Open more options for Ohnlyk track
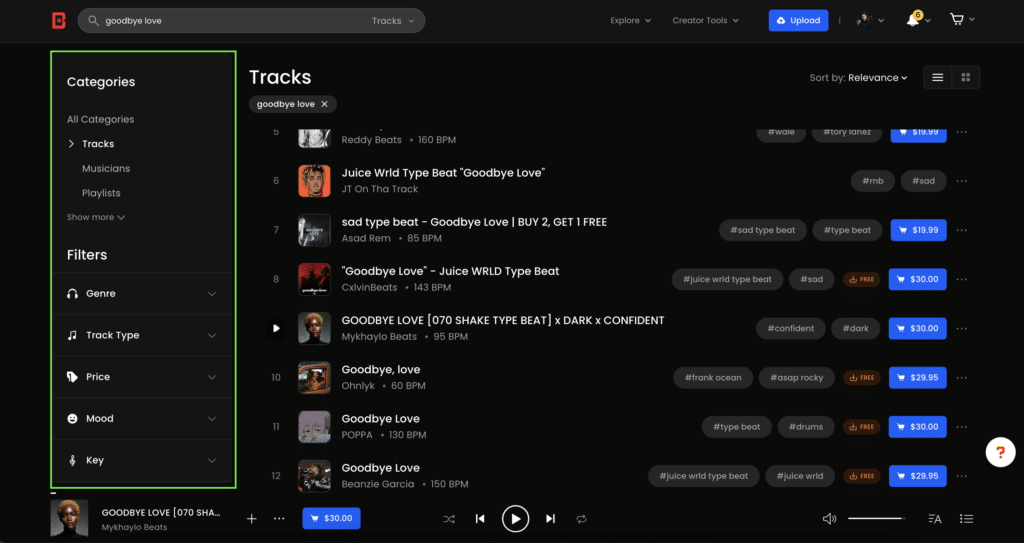This screenshot has height=543, width=1024. [x=961, y=378]
